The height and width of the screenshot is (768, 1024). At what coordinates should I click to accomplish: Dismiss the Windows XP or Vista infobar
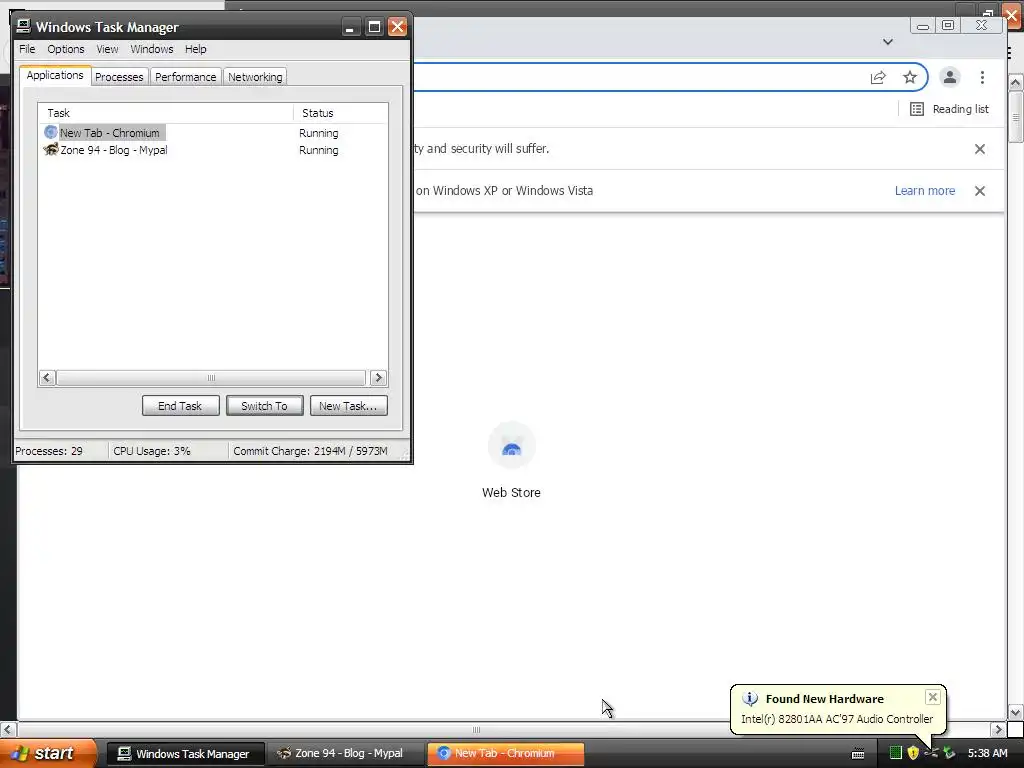980,191
